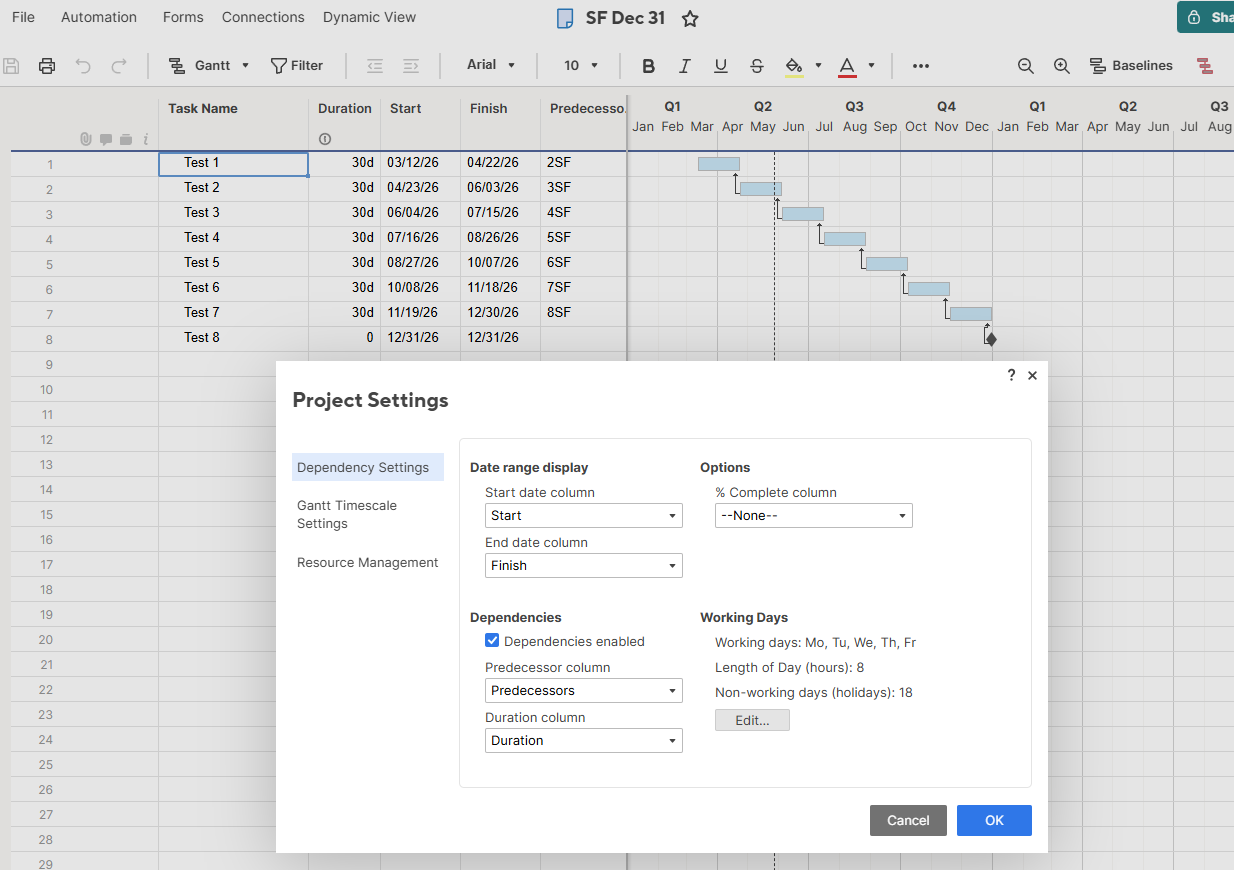Open the more options ellipsis
This screenshot has width=1234, height=870.
[x=921, y=66]
